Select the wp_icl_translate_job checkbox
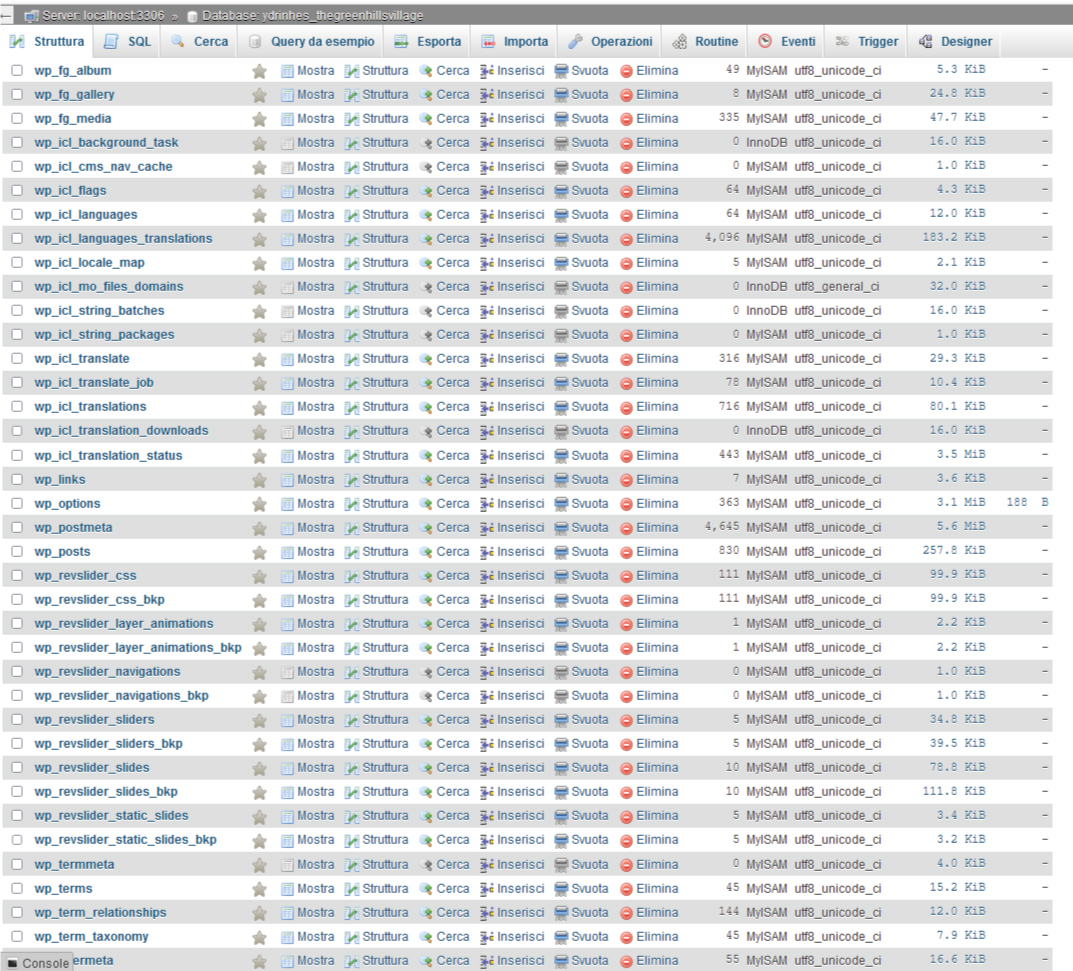1073x971 pixels. (x=17, y=383)
